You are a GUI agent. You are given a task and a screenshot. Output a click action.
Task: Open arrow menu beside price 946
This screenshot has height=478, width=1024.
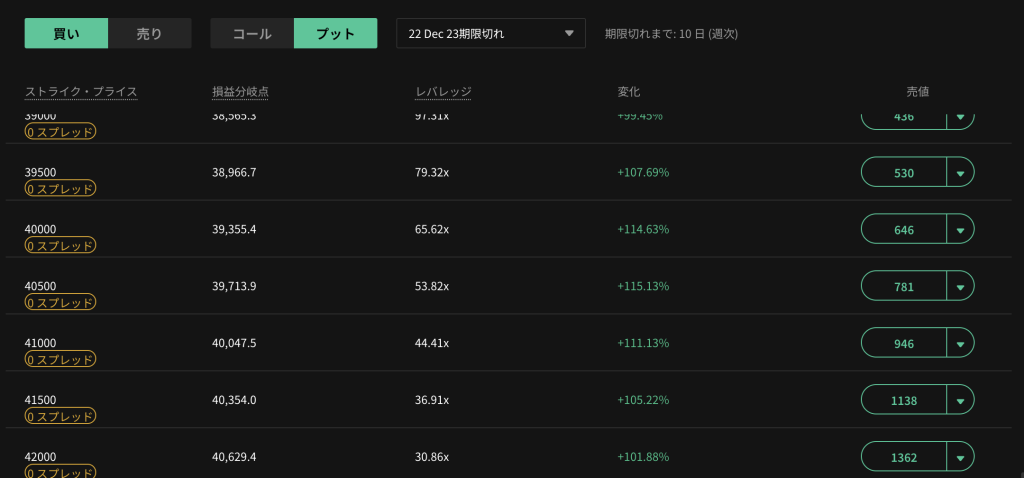tap(960, 344)
